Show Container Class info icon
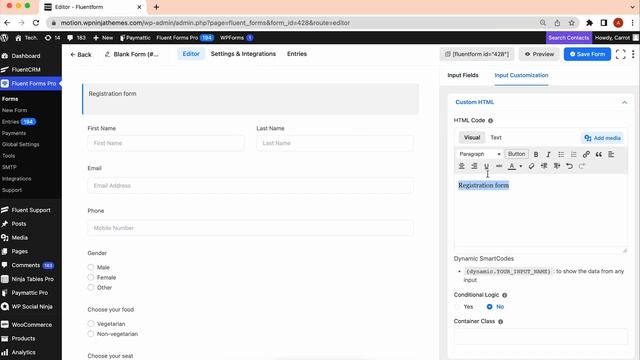The height and width of the screenshot is (360, 640). coord(500,322)
